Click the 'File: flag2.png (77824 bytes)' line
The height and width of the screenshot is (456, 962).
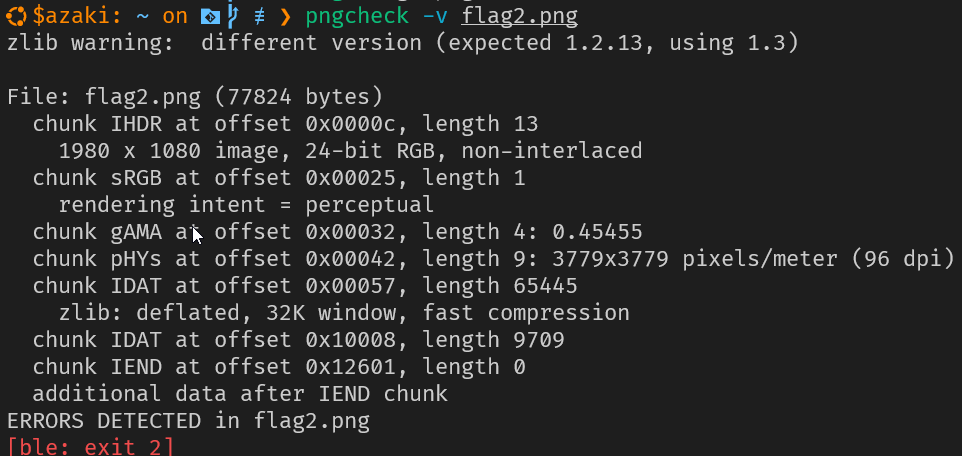[x=195, y=96]
